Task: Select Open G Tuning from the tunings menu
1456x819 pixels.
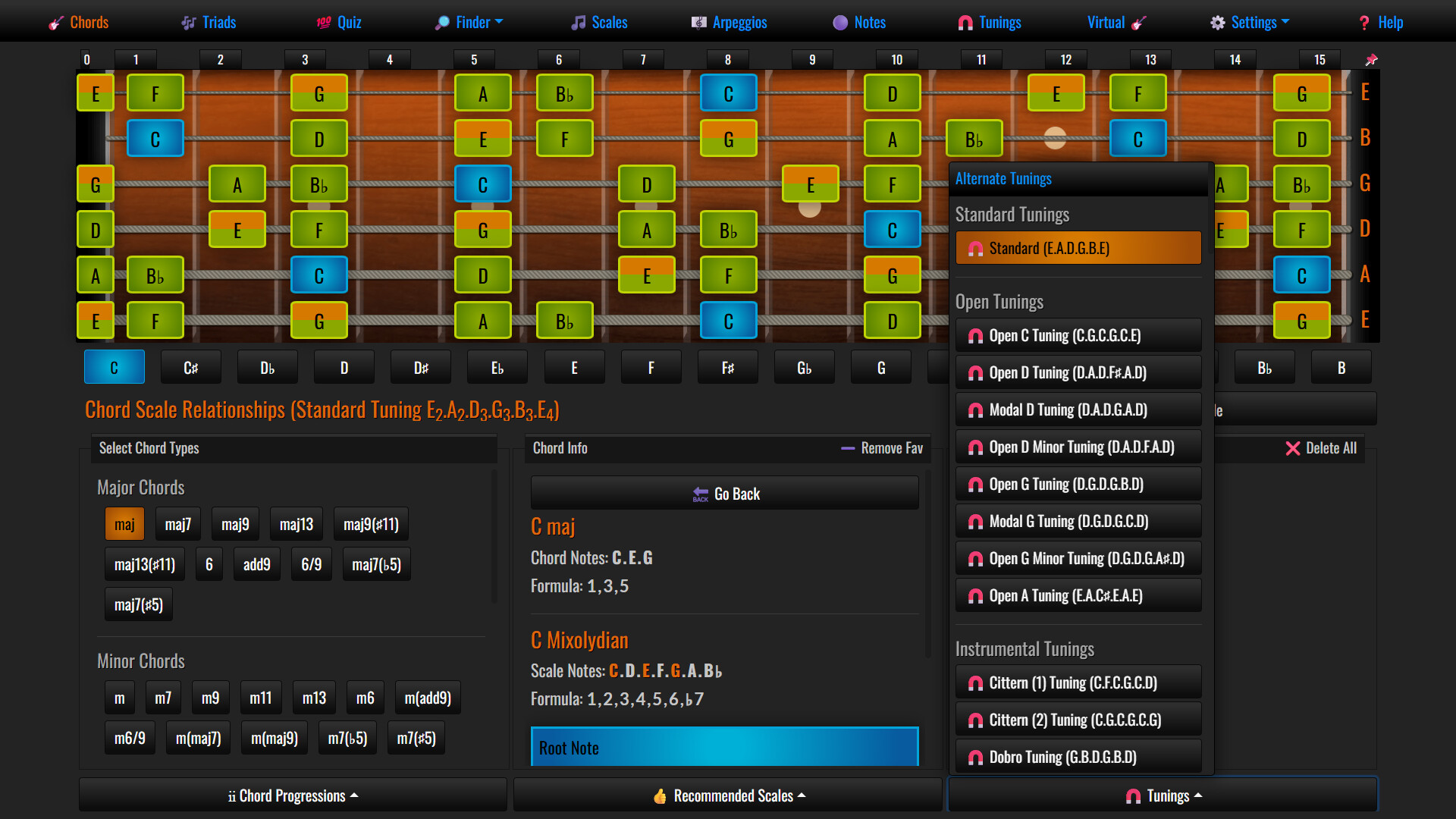Action: [1078, 484]
